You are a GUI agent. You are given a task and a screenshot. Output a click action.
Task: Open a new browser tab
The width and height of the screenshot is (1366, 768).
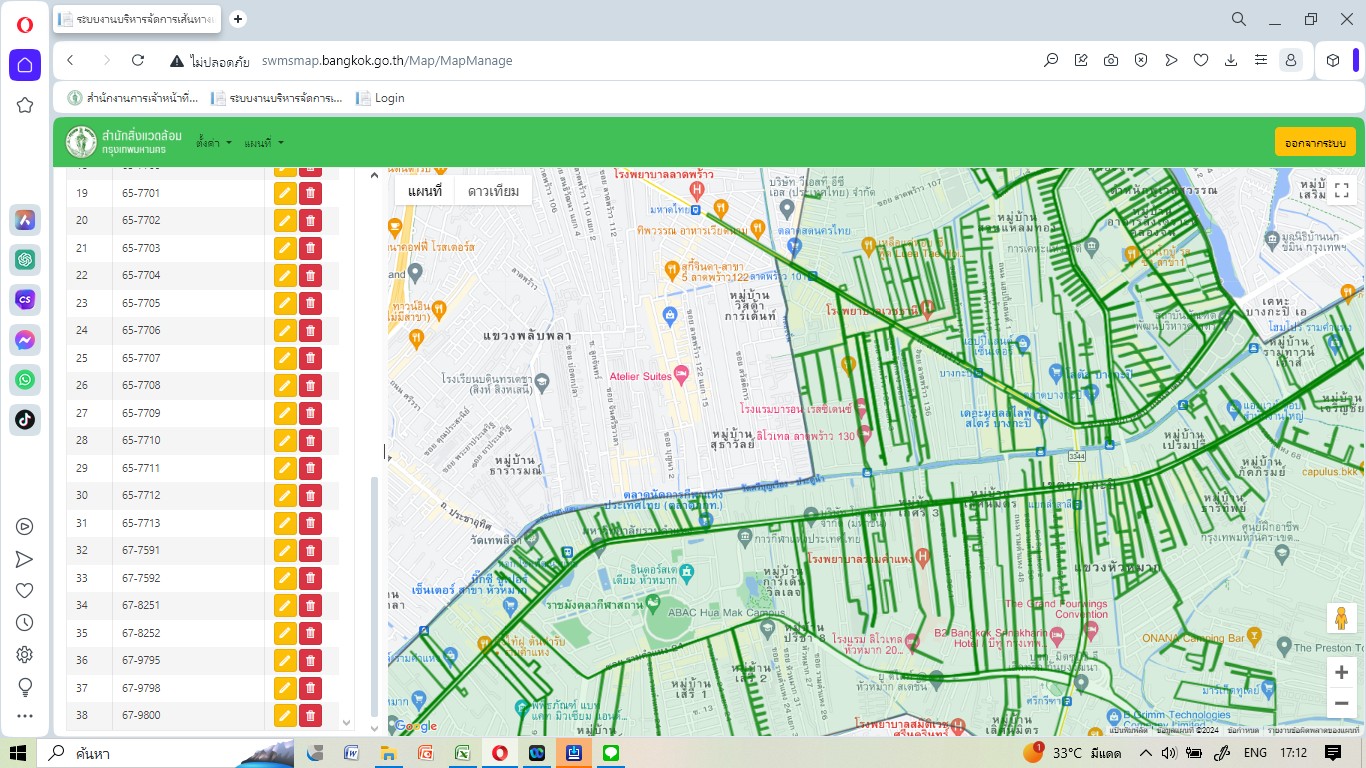pyautogui.click(x=238, y=19)
